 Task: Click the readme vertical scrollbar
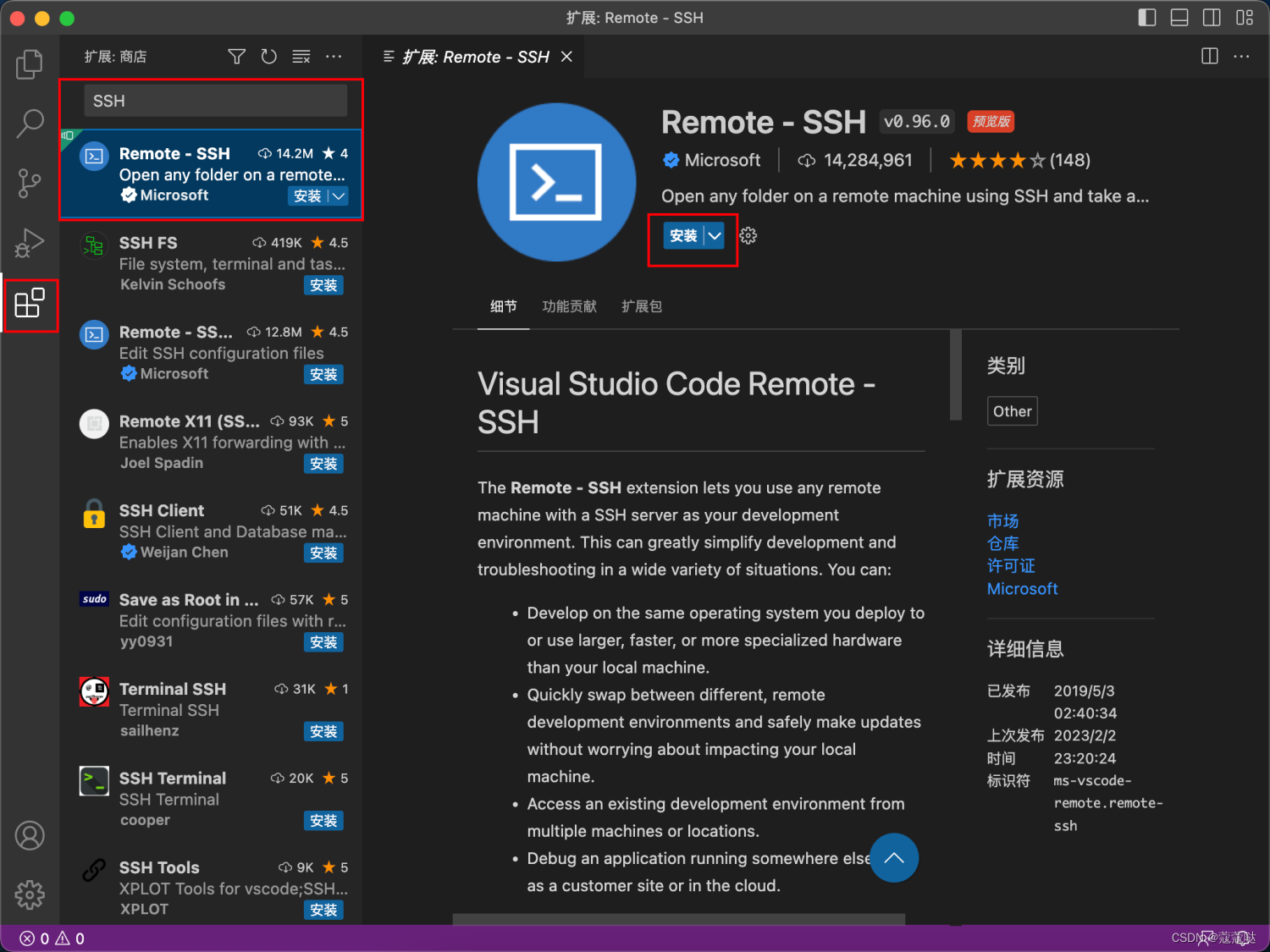[x=956, y=375]
